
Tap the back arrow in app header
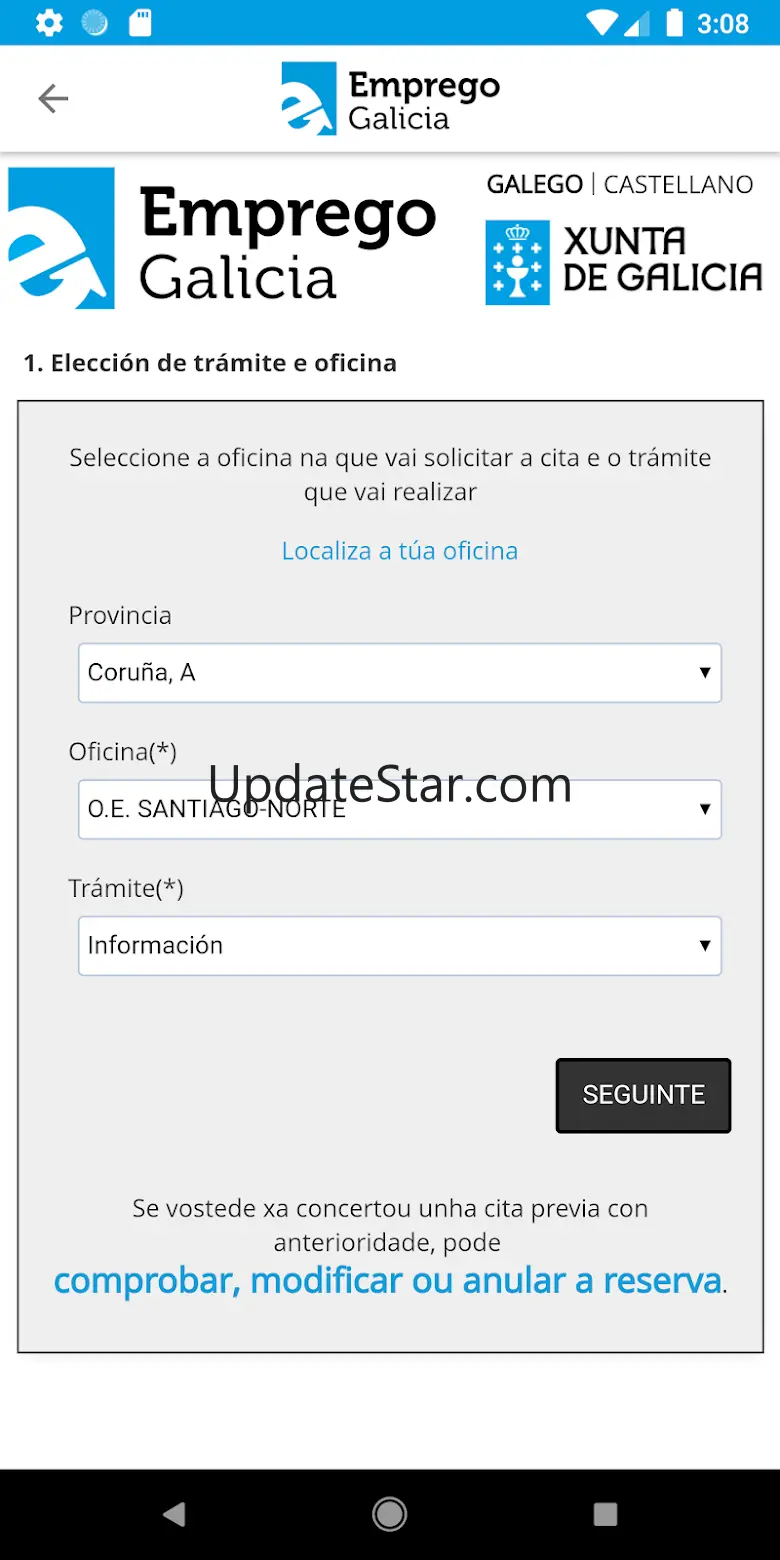click(52, 98)
